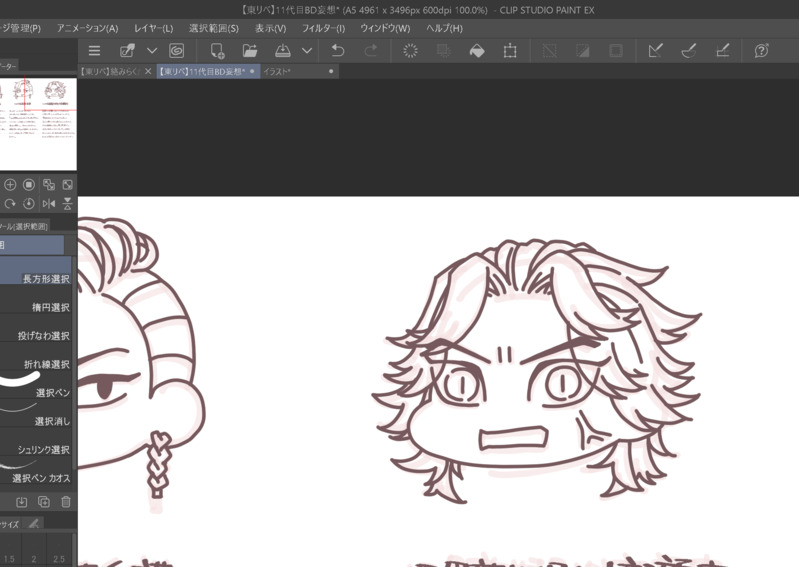799x567 pixels.
Task: Duplicate the current sub tool
Action: tap(44, 502)
